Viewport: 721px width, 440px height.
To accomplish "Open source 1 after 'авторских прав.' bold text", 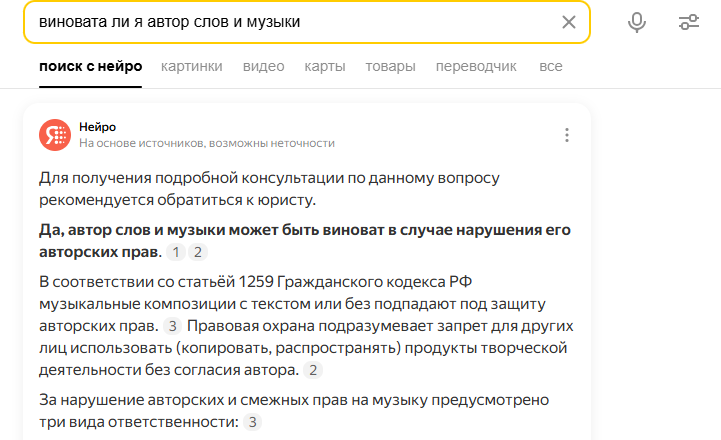I will click(x=176, y=252).
